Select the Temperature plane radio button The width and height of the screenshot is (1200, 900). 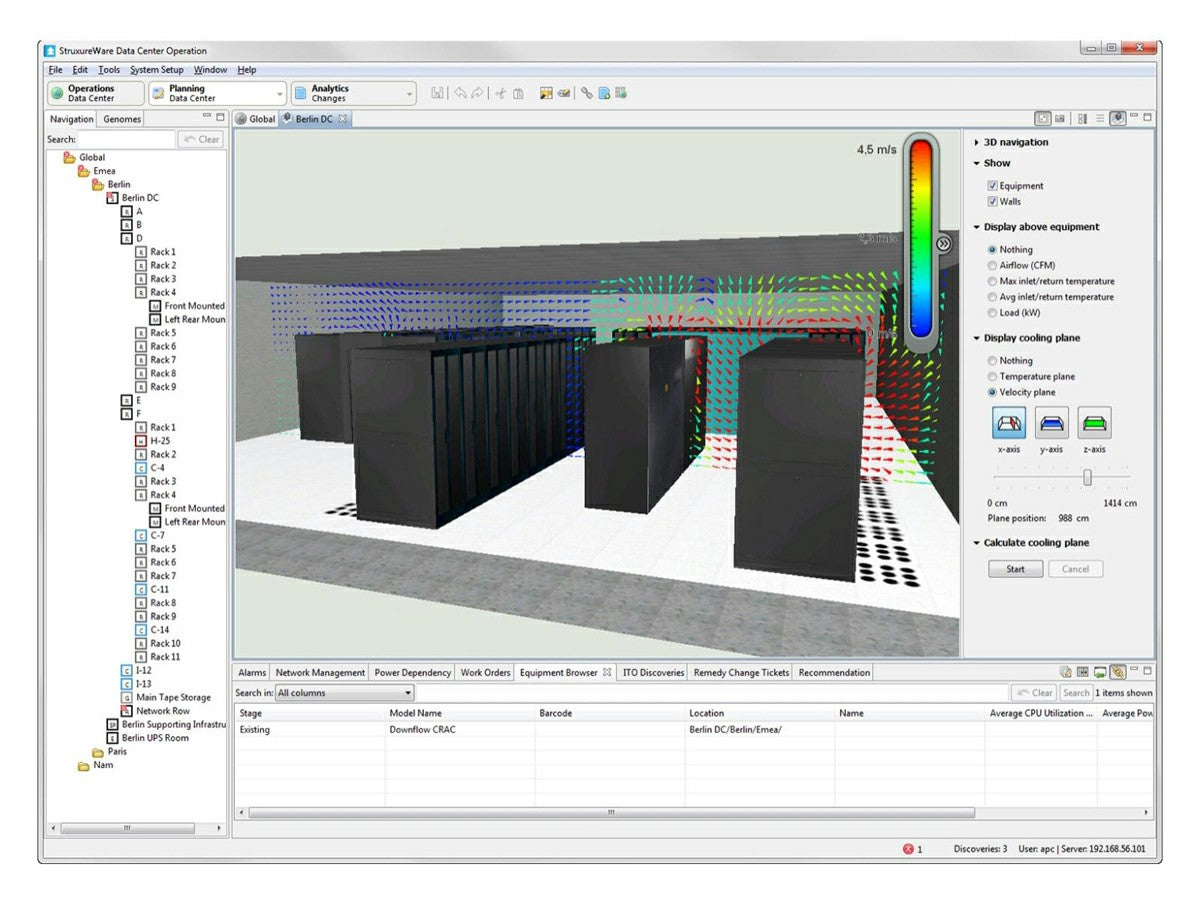point(992,377)
